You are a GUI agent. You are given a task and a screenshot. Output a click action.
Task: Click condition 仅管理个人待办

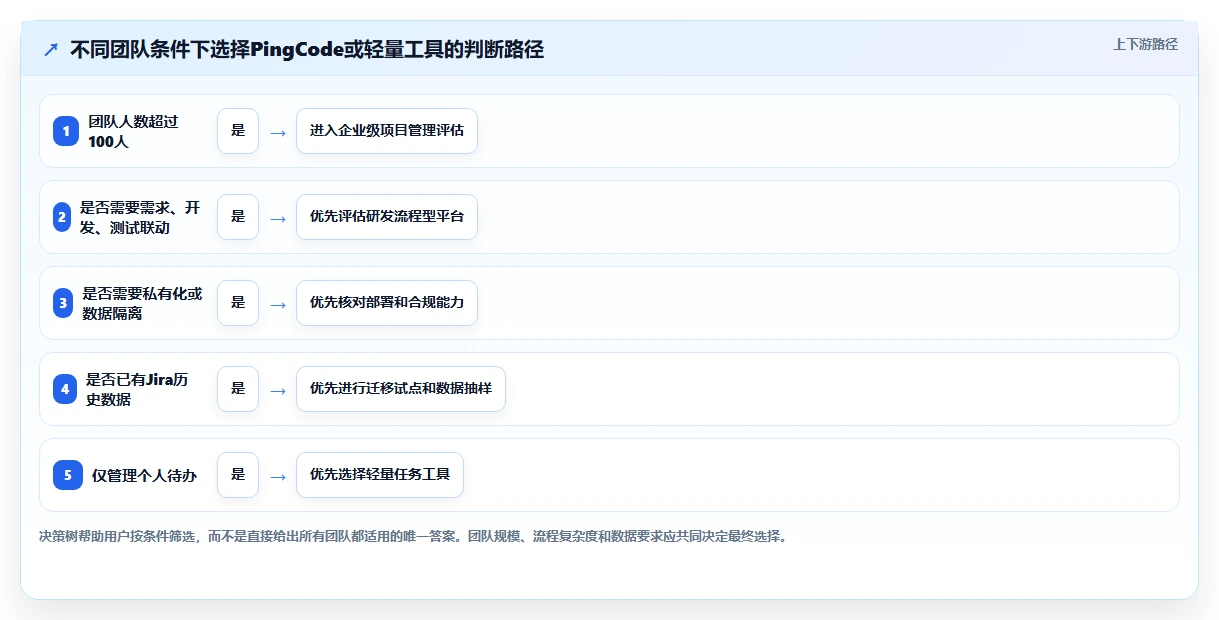[x=144, y=475]
